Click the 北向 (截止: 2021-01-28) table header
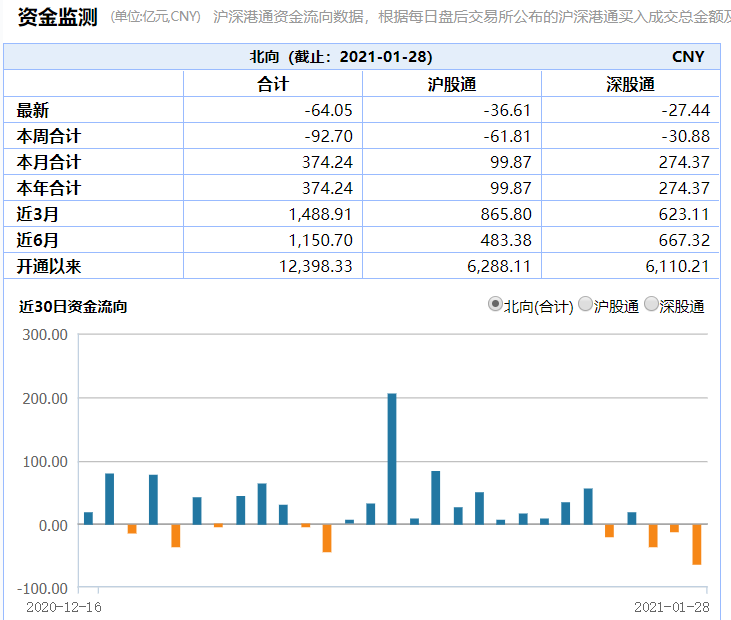 click(341, 57)
